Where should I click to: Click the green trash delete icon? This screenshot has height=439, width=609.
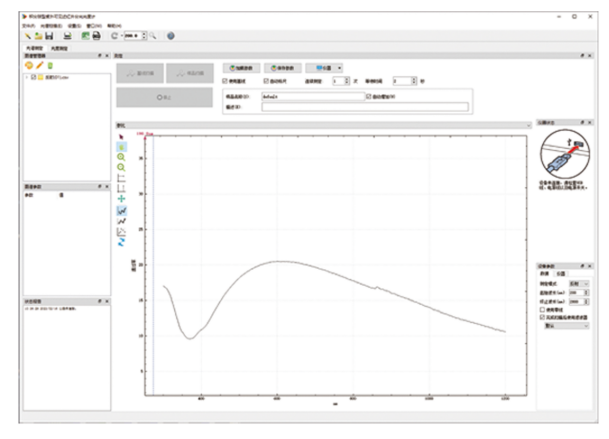[50, 65]
